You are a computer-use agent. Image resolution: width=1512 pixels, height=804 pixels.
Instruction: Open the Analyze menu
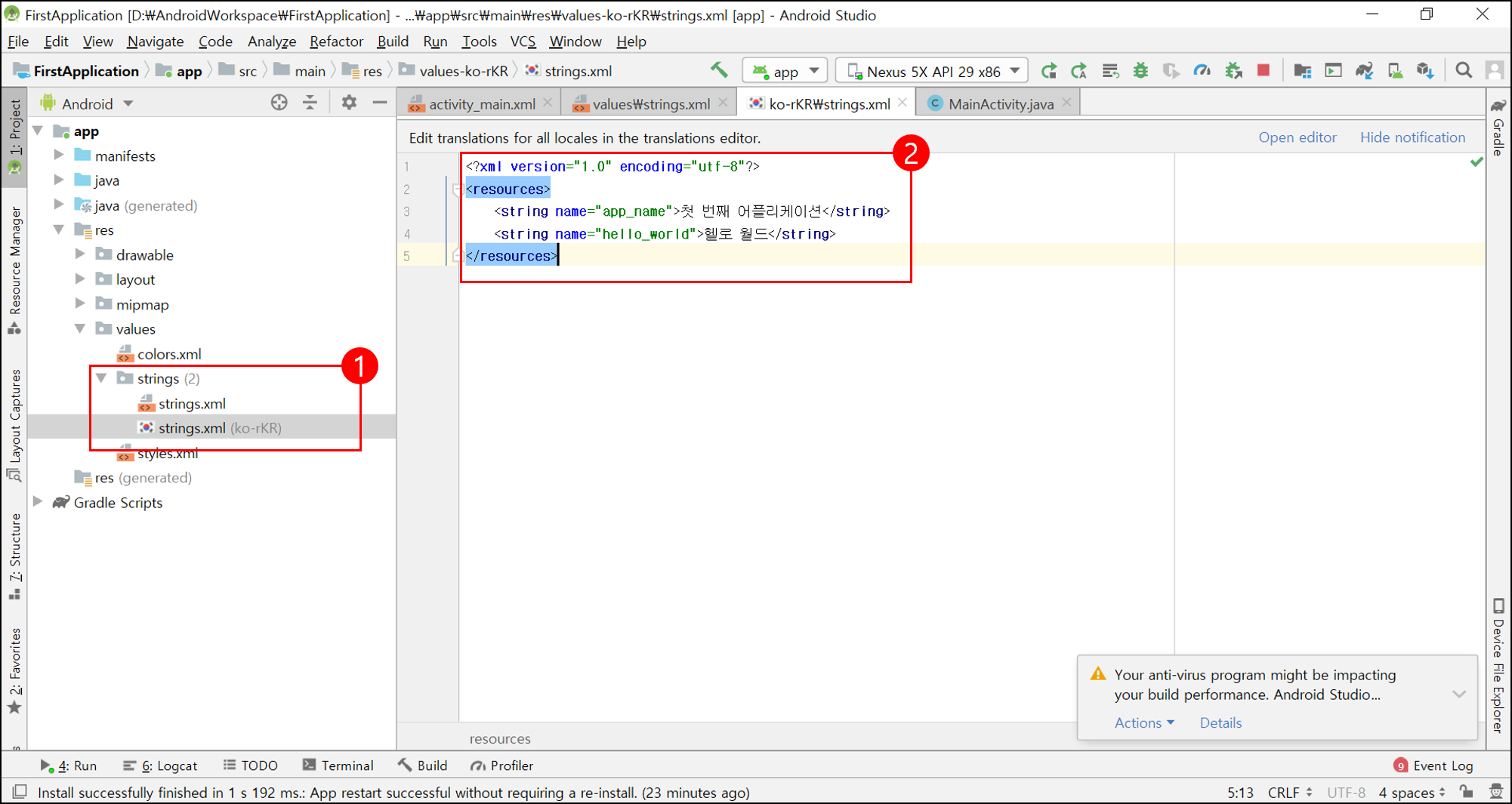tap(271, 42)
